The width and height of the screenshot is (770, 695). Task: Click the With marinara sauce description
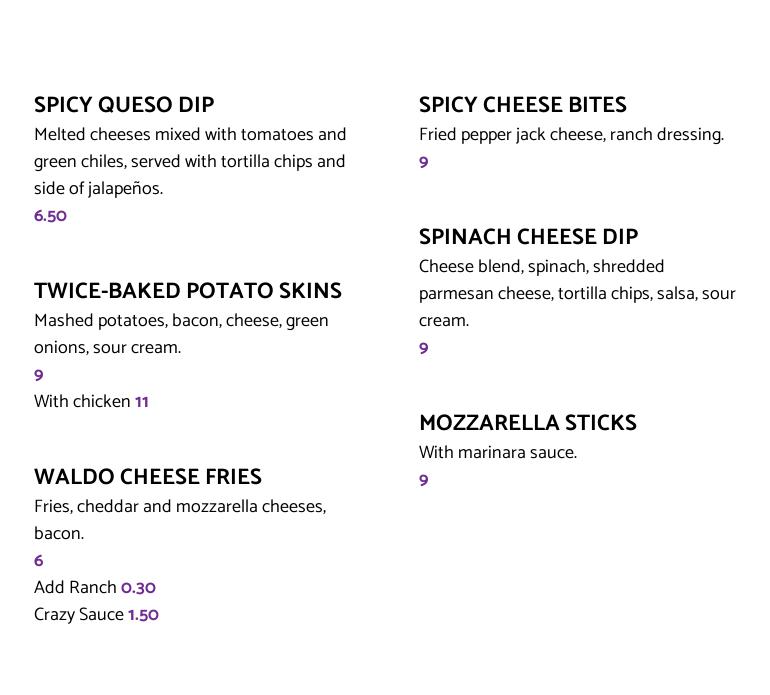pyautogui.click(x=498, y=453)
